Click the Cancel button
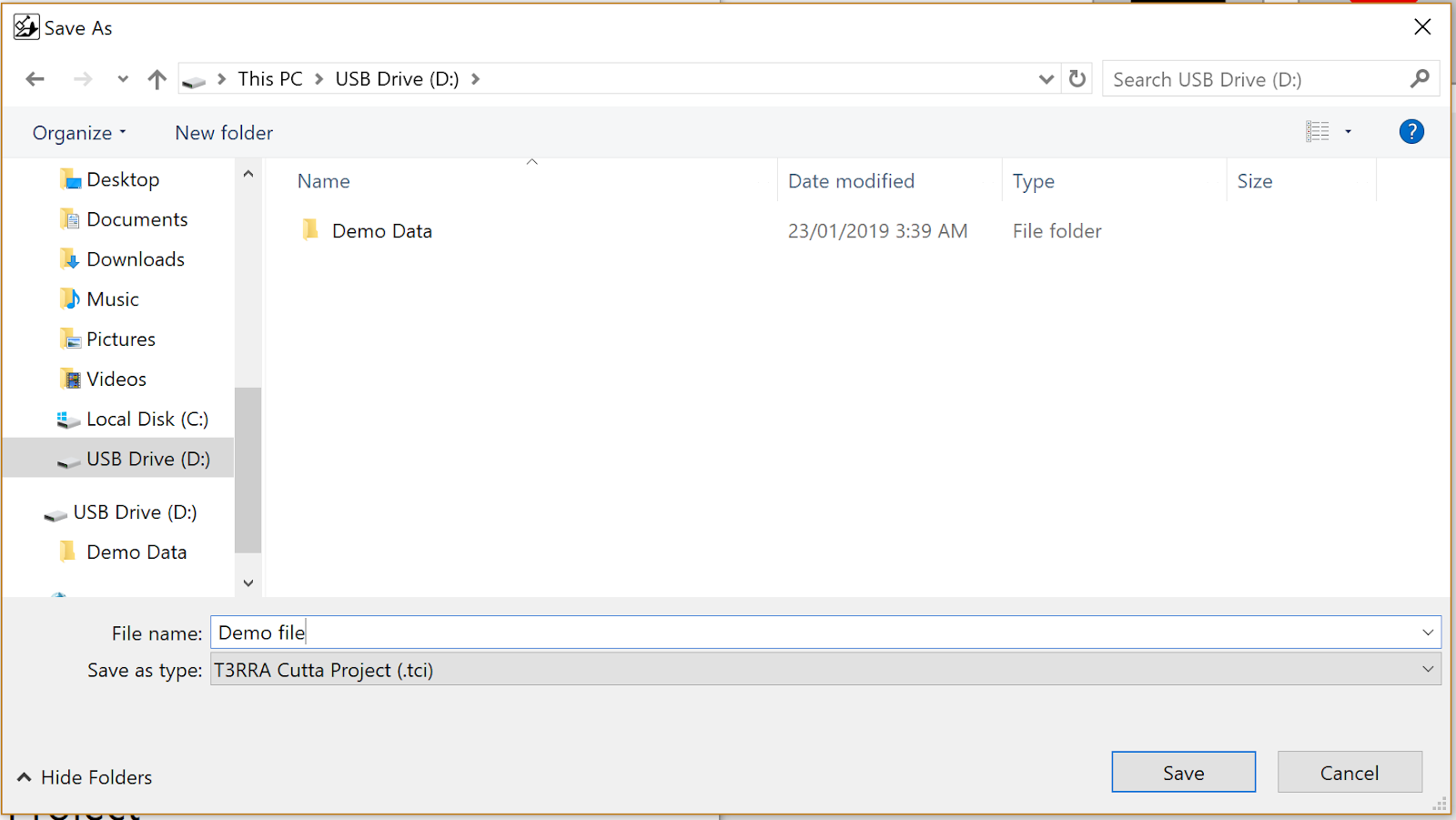Image resolution: width=1456 pixels, height=820 pixels. (x=1350, y=773)
